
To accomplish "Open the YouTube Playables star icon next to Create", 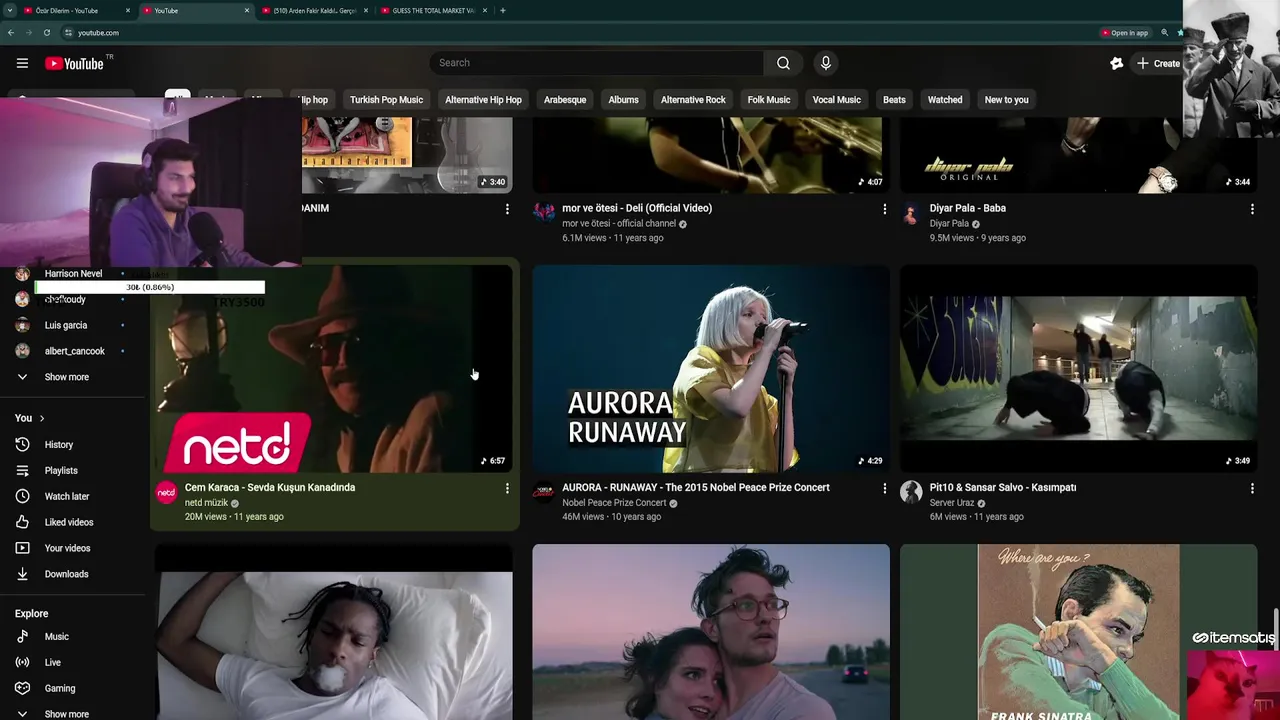I will coord(1116,63).
